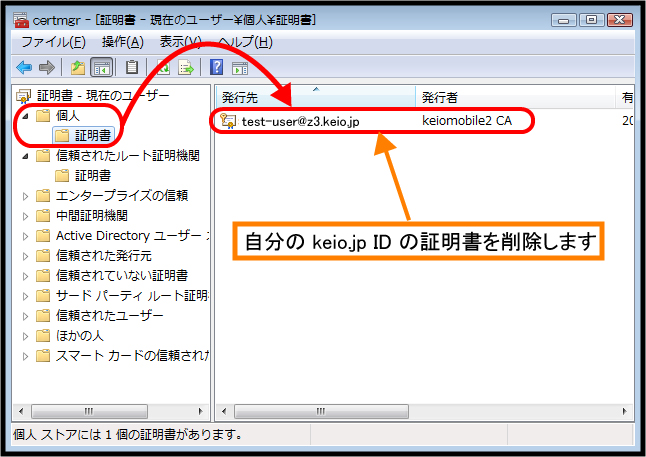Click the blue Help question mark icon

pos(216,67)
